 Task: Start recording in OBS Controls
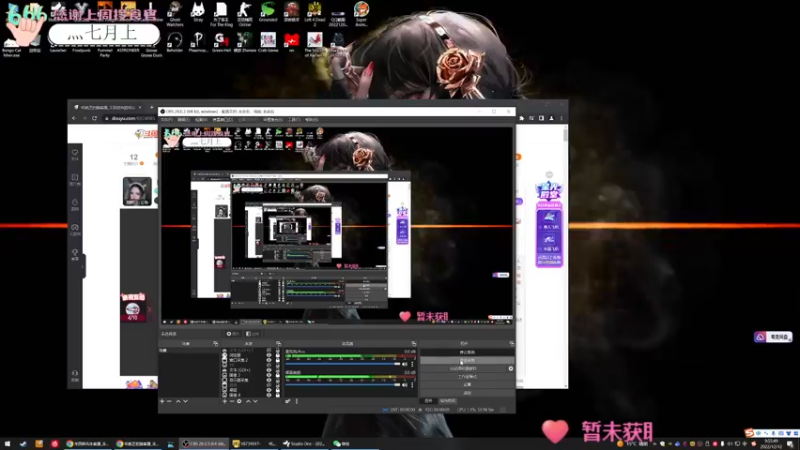click(467, 360)
